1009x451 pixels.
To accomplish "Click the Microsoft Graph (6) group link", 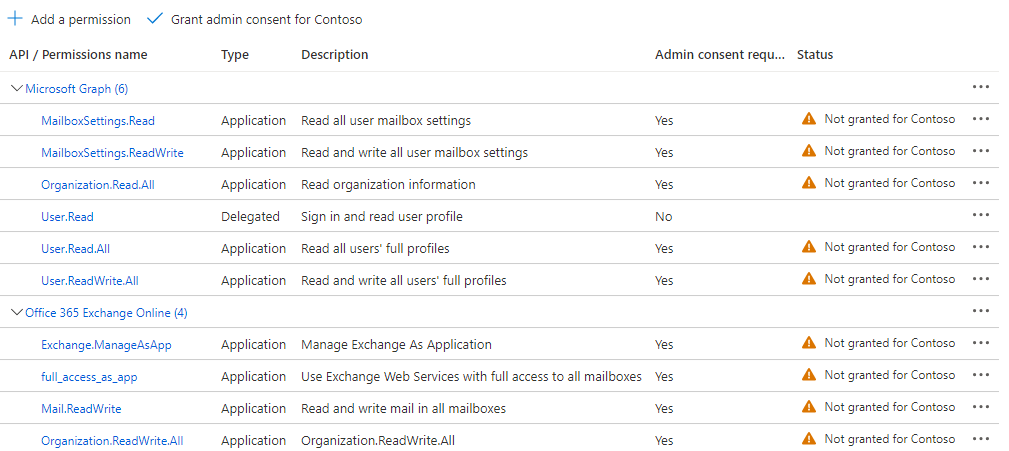I will (x=76, y=88).
